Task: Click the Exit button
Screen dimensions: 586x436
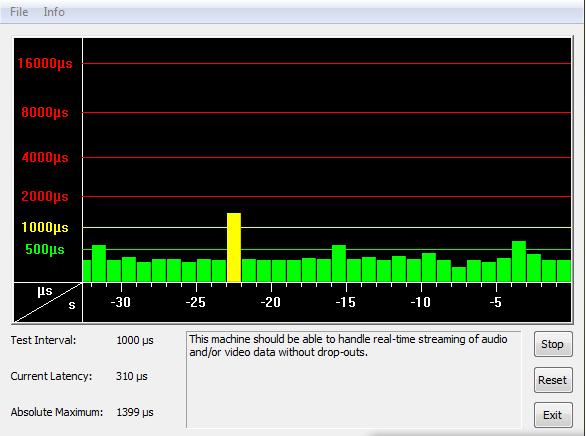Action: point(553,415)
